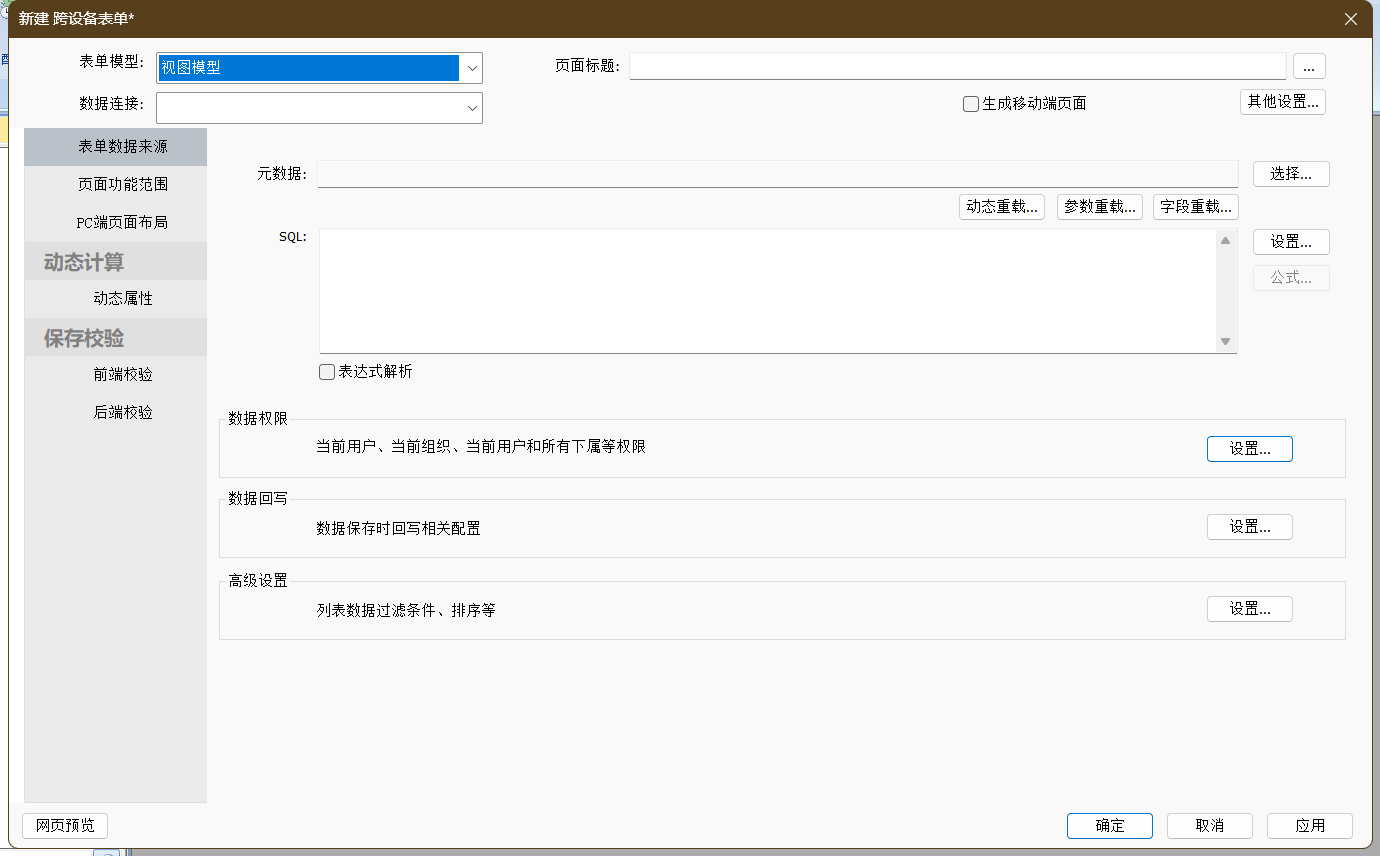Select 页面功能范围 in the sidebar
Screen dimensions: 1380x856
(x=123, y=185)
